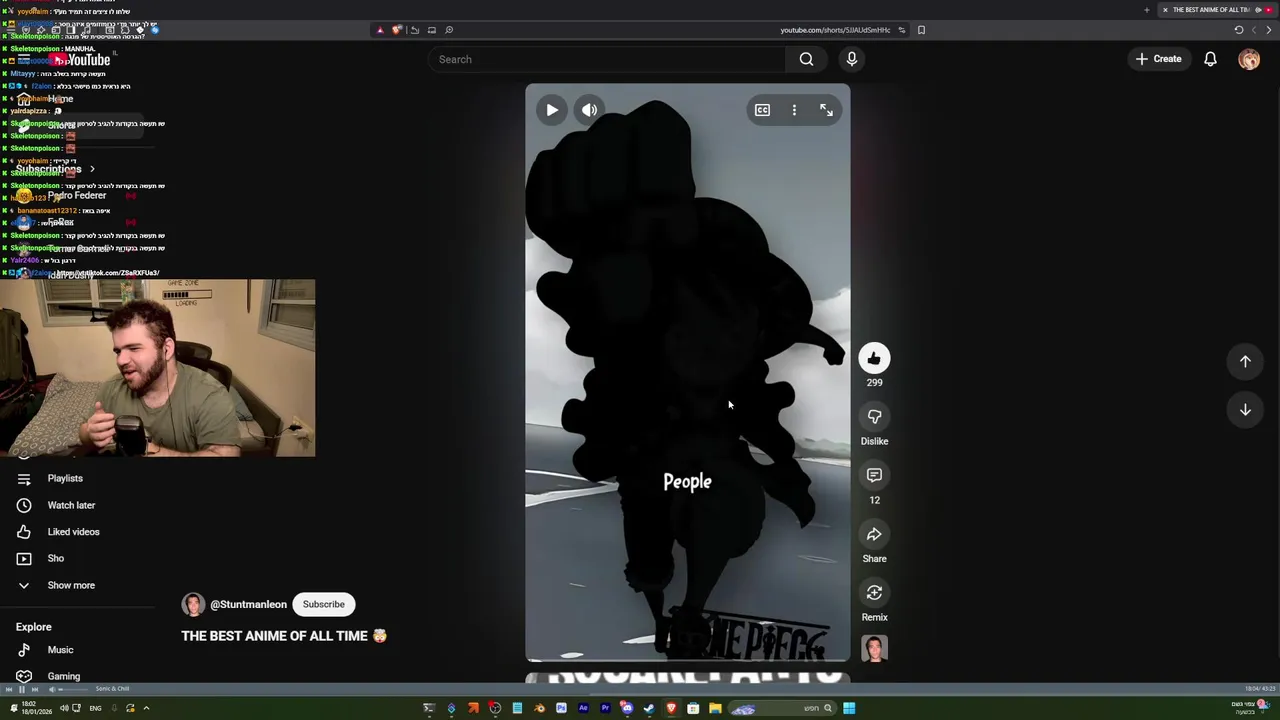Open a new browser tab
This screenshot has width=1280, height=720.
1147,10
